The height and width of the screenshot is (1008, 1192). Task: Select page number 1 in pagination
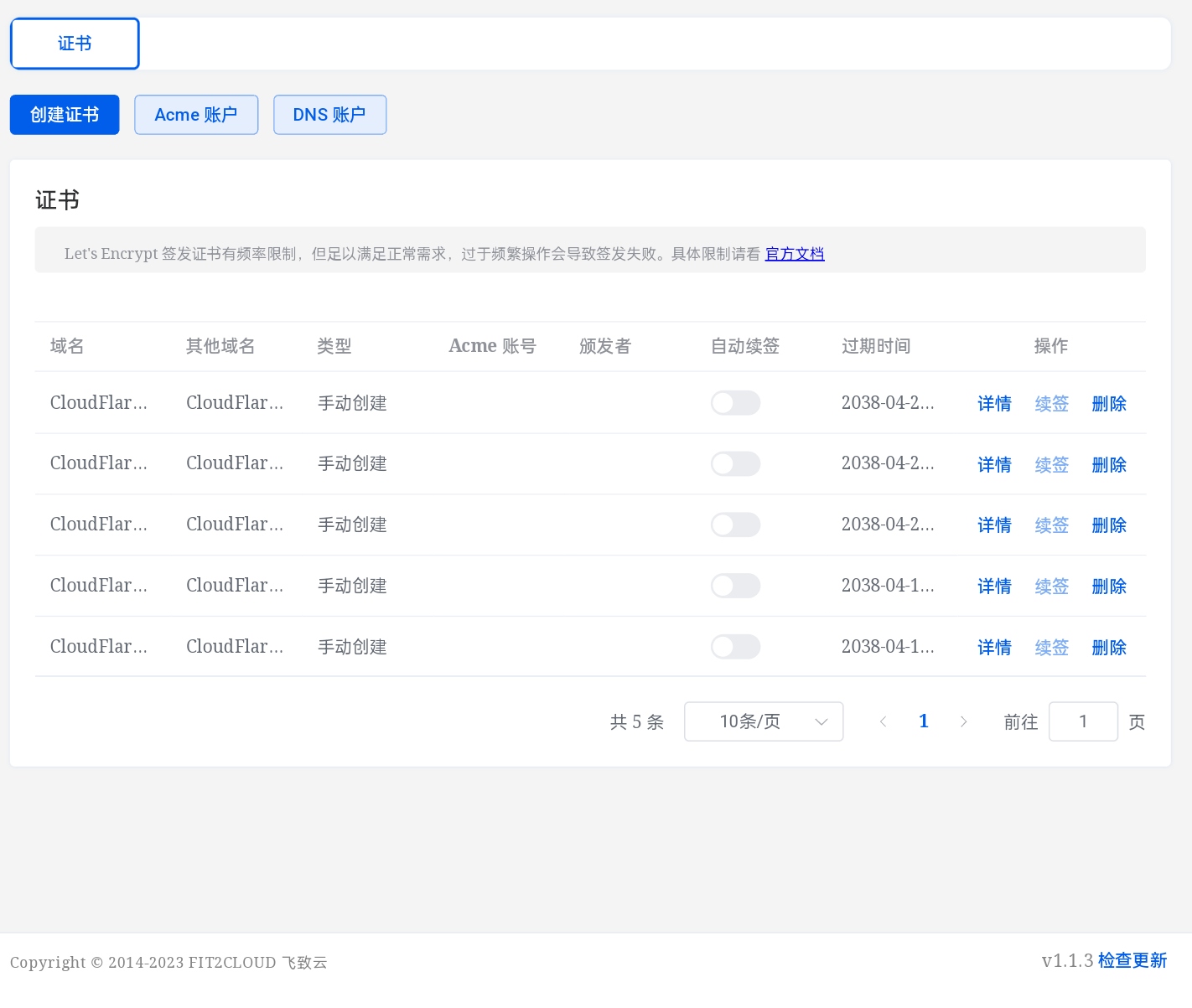(923, 721)
